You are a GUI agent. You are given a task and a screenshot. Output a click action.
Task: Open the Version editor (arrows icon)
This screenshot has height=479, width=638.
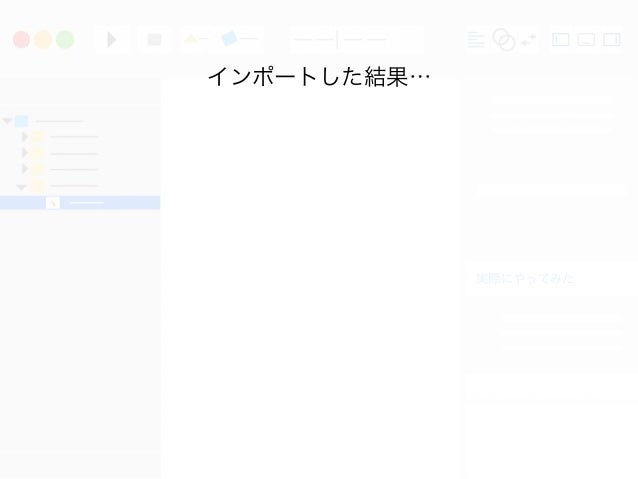pyautogui.click(x=529, y=39)
